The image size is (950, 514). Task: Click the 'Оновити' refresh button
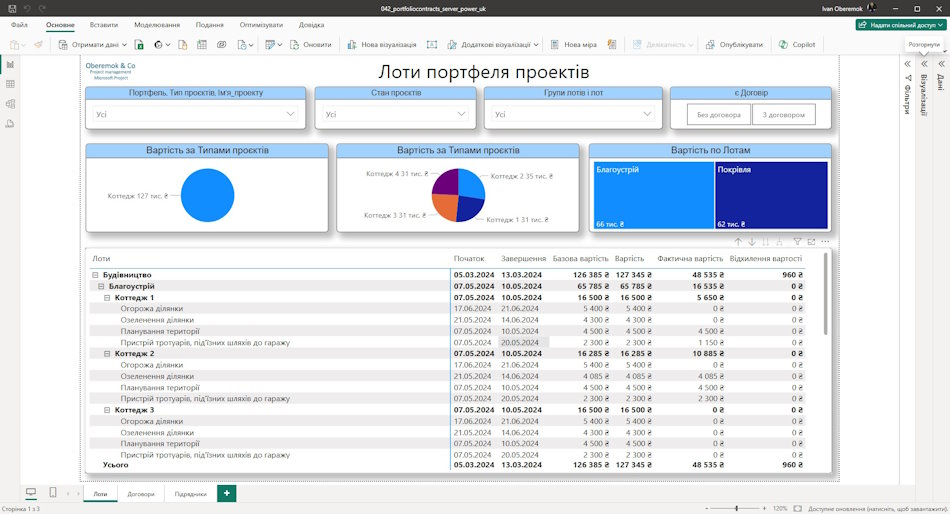[x=310, y=45]
